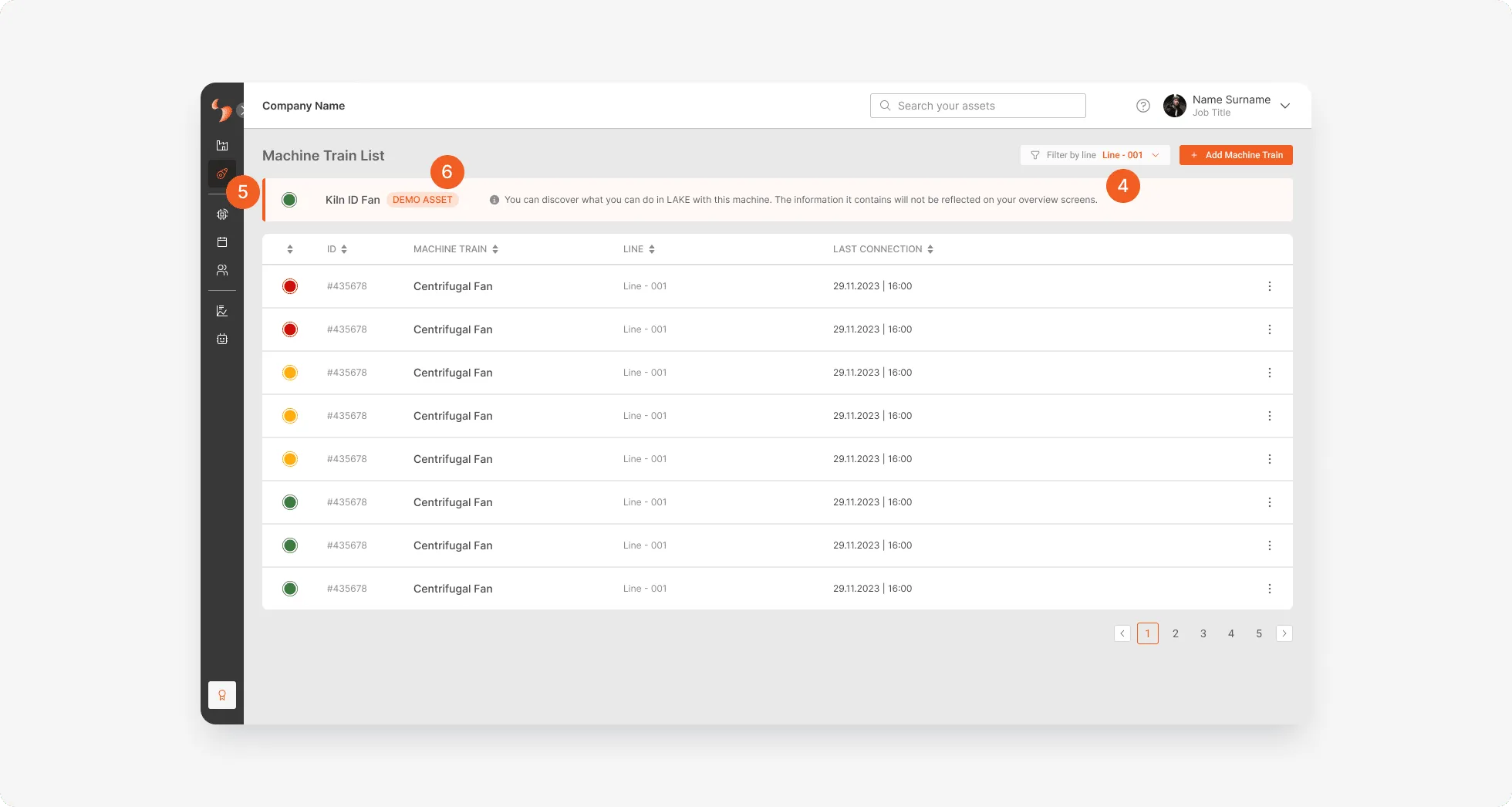Screen dimensions: 1512x807
Task: Open the analytics chart sidebar icon
Action: (222, 311)
